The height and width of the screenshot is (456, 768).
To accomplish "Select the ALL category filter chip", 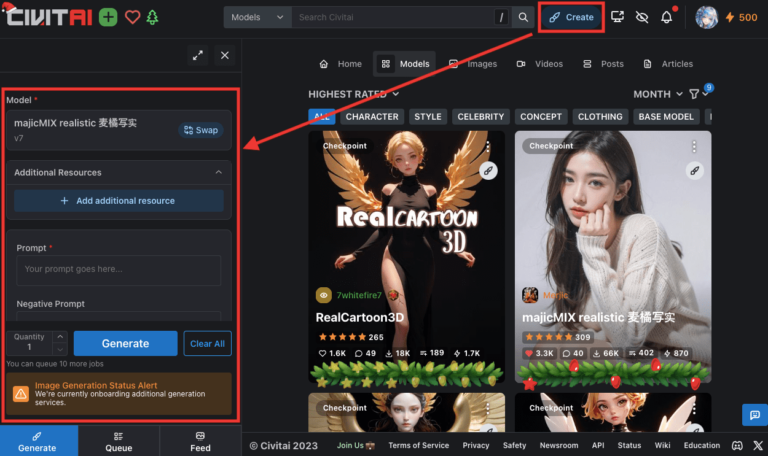I will [322, 117].
